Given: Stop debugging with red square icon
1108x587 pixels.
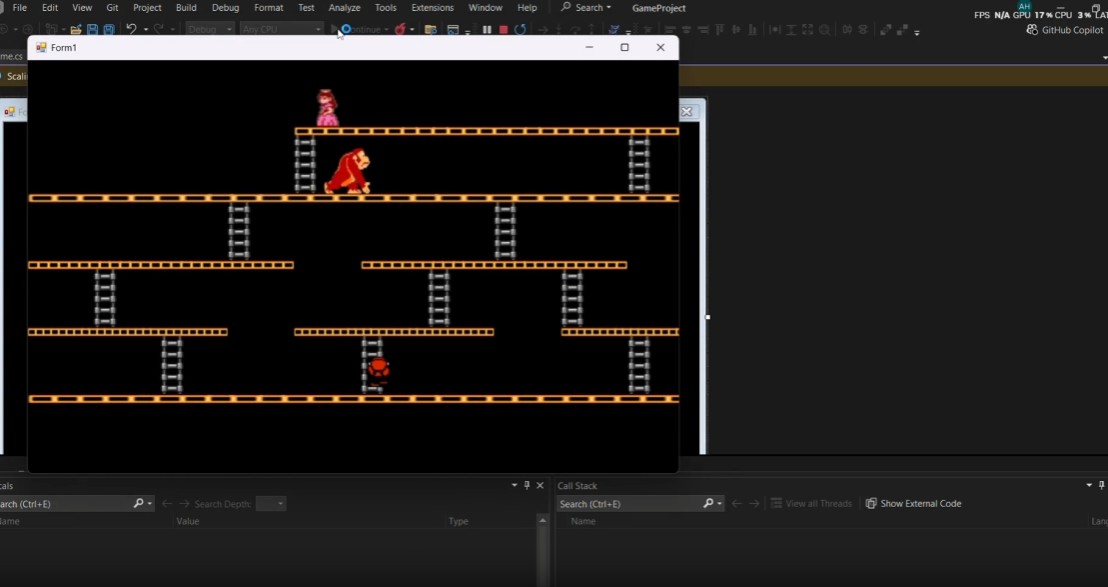Looking at the screenshot, I should point(503,30).
